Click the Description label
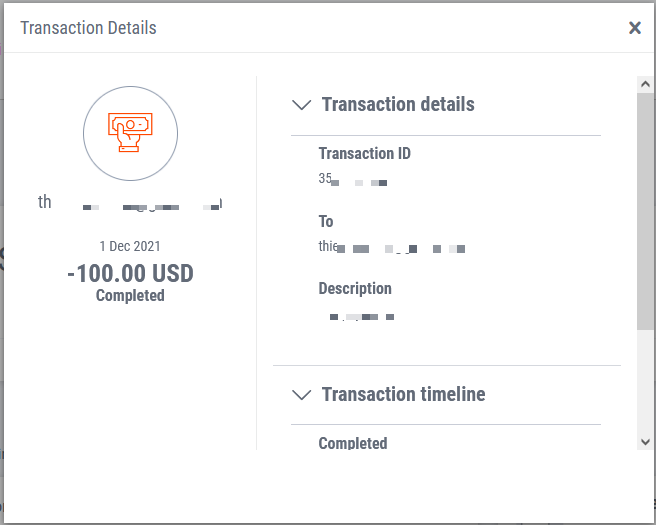The height and width of the screenshot is (525, 656). 355,288
